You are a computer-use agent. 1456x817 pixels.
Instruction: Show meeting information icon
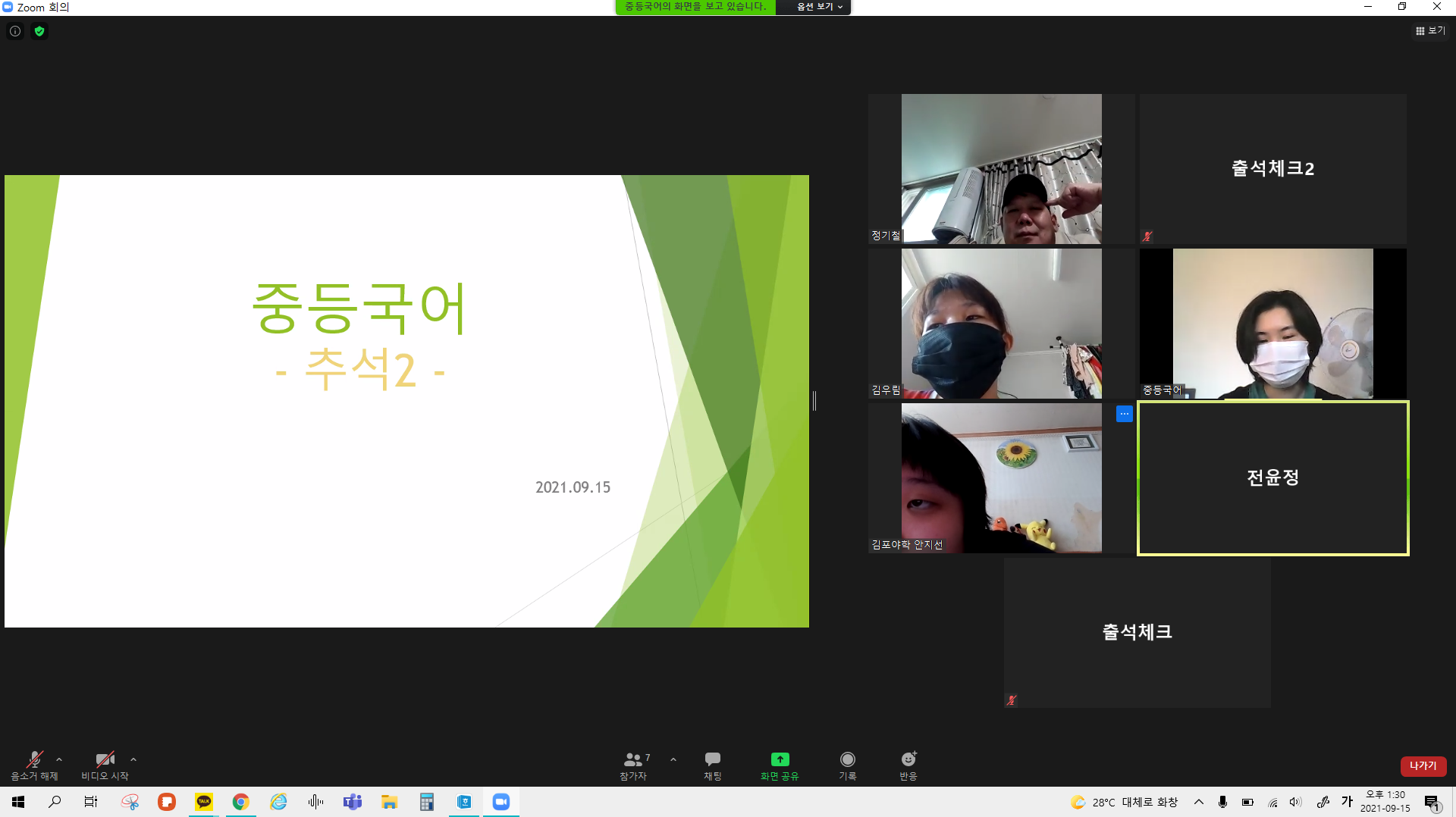pyautogui.click(x=15, y=31)
